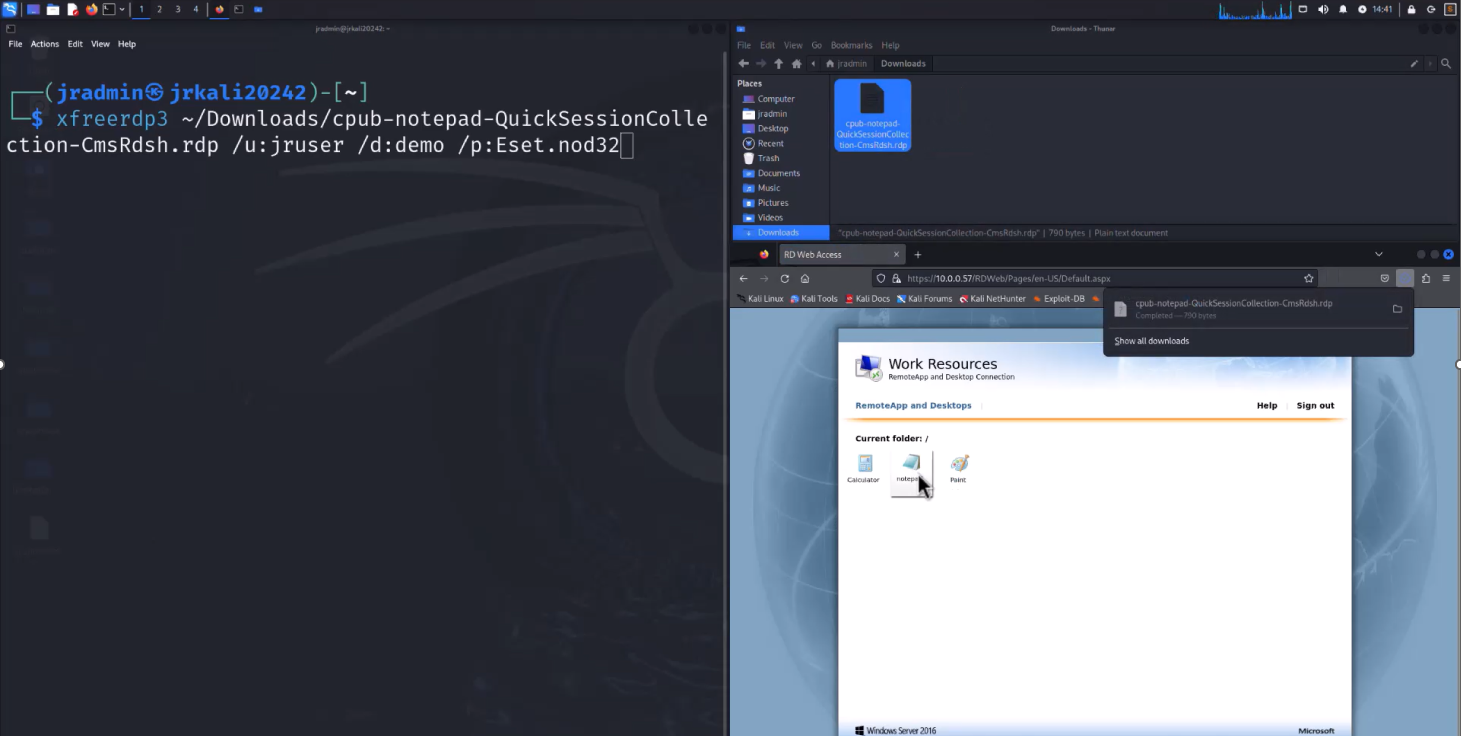
Task: Click the Work Resources logo
Action: tap(866, 368)
